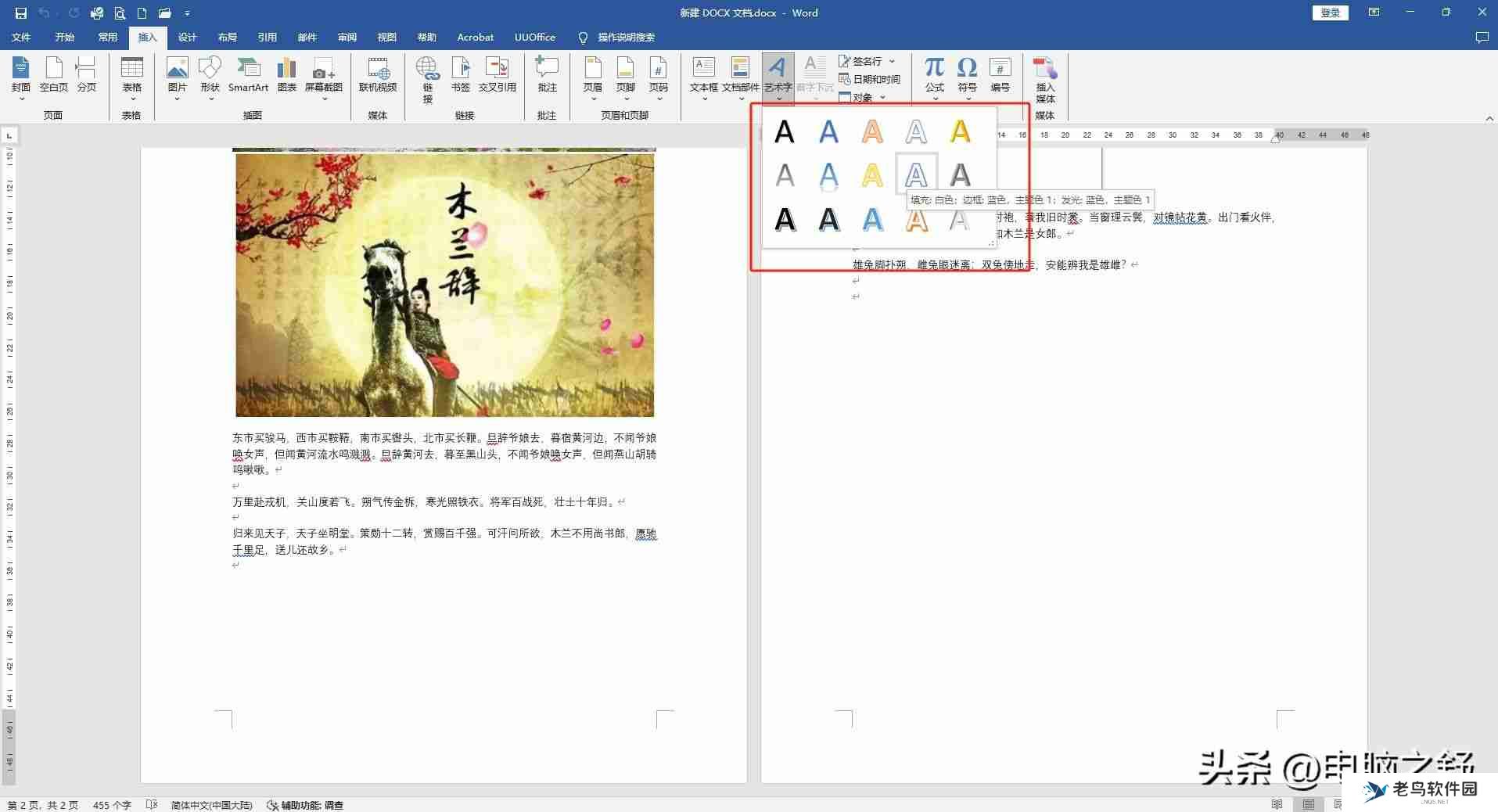The width and height of the screenshot is (1498, 812).
Task: Open the Footer (页脚) menu
Action: (x=626, y=79)
